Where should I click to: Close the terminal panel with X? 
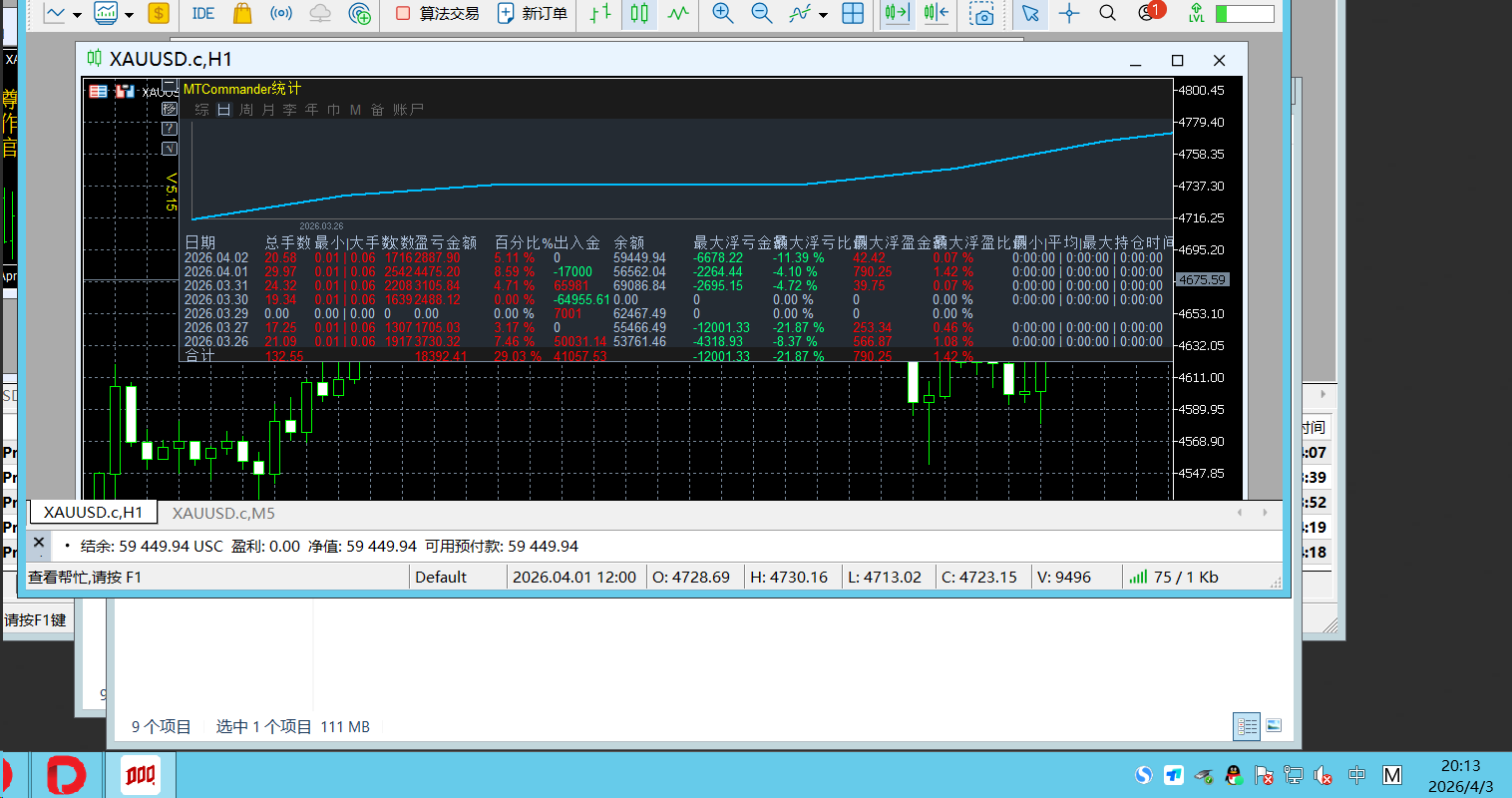point(39,543)
